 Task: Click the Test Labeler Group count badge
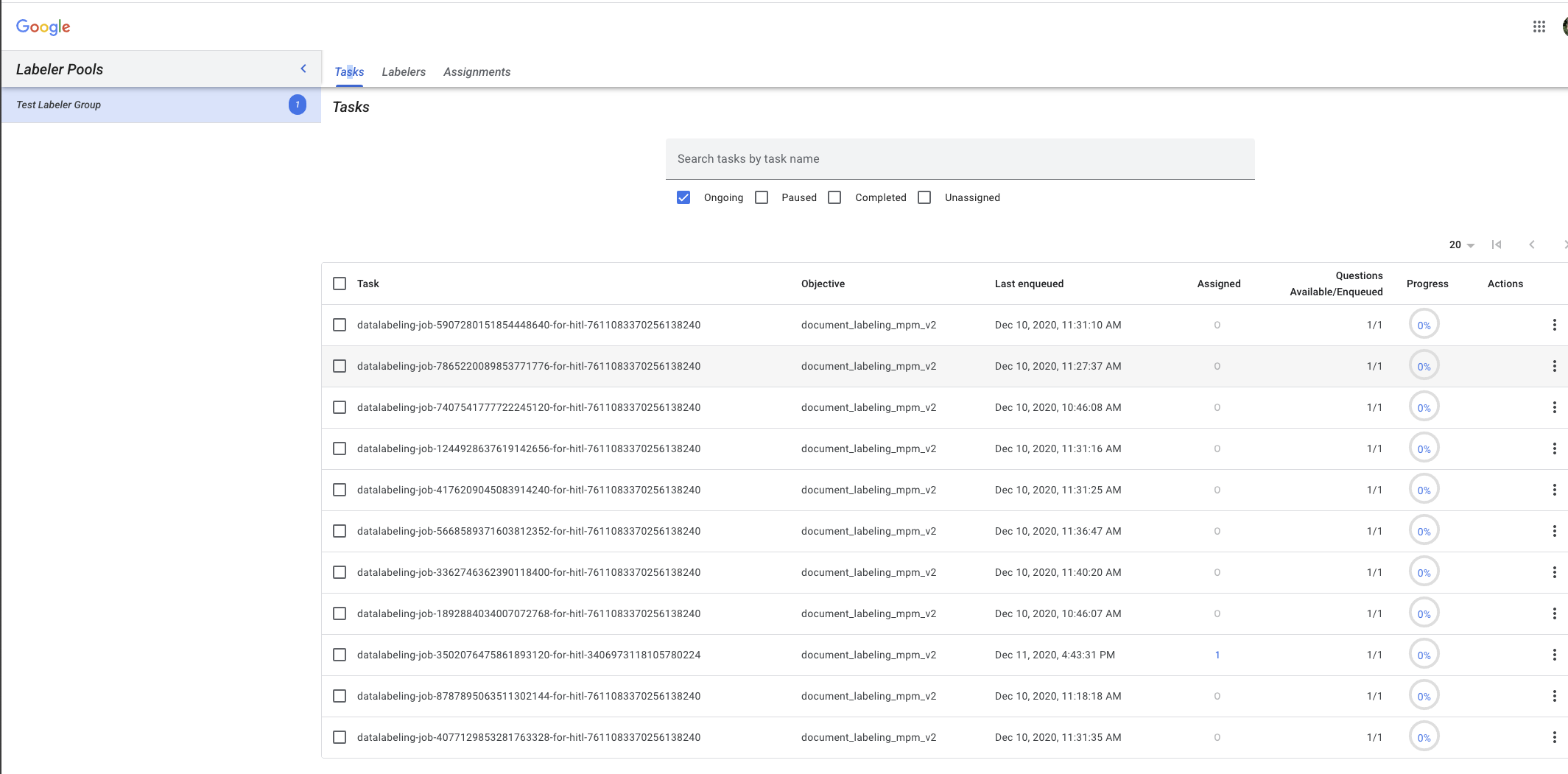point(298,105)
